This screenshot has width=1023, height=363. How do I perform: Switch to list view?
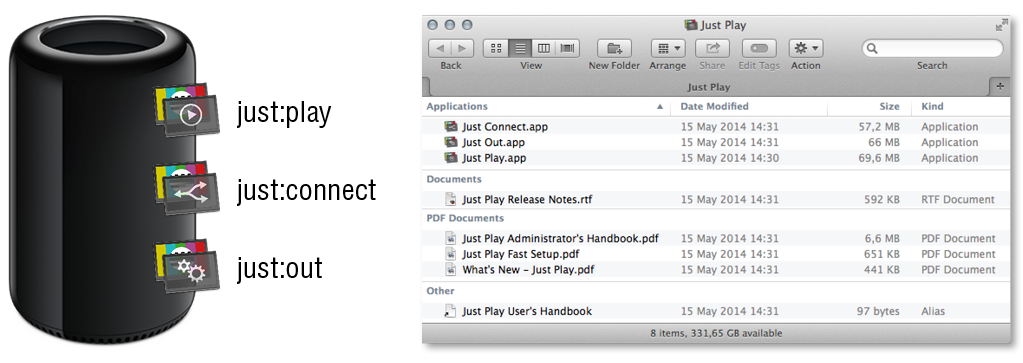coord(520,48)
